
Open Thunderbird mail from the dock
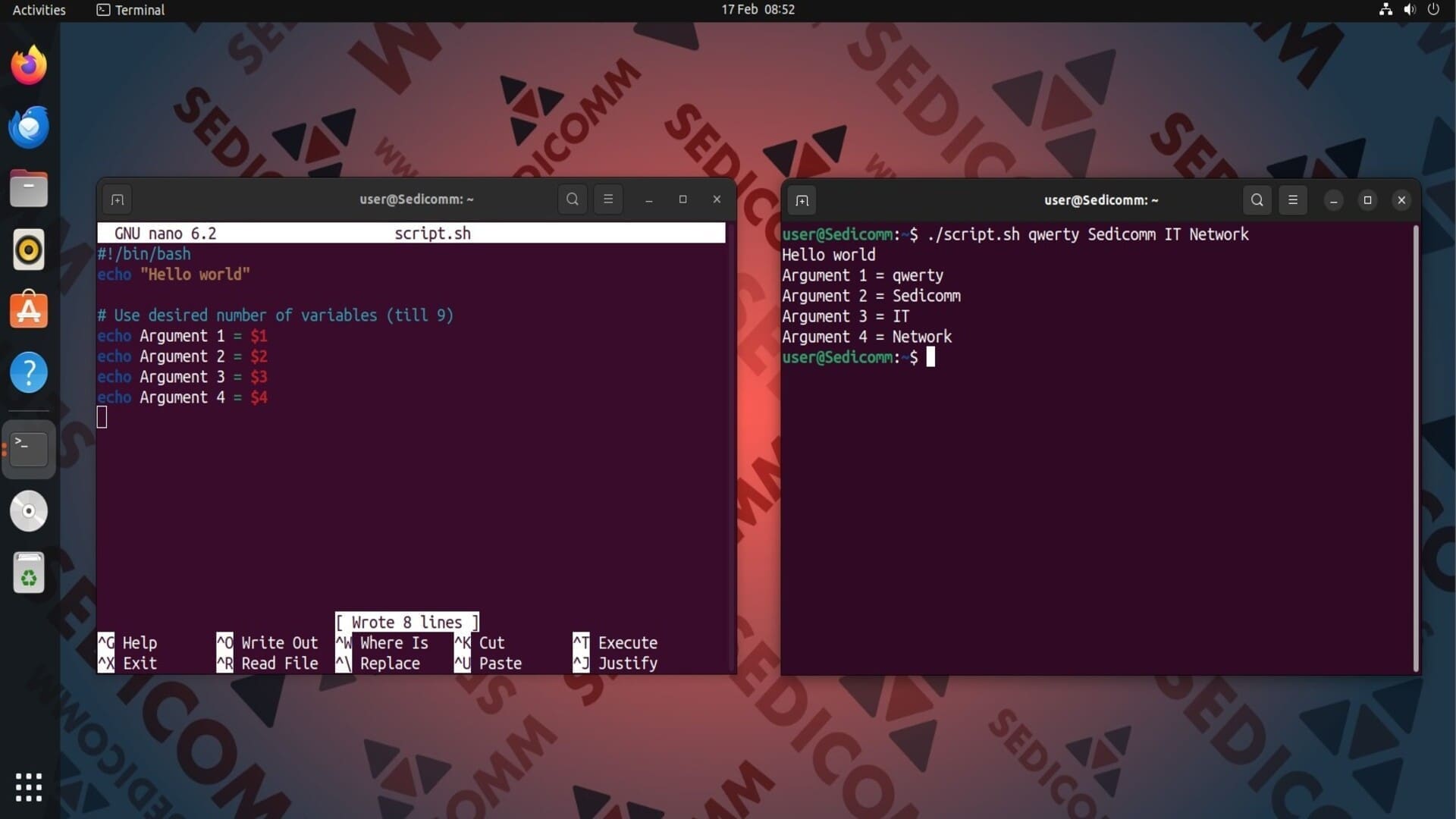click(x=29, y=127)
